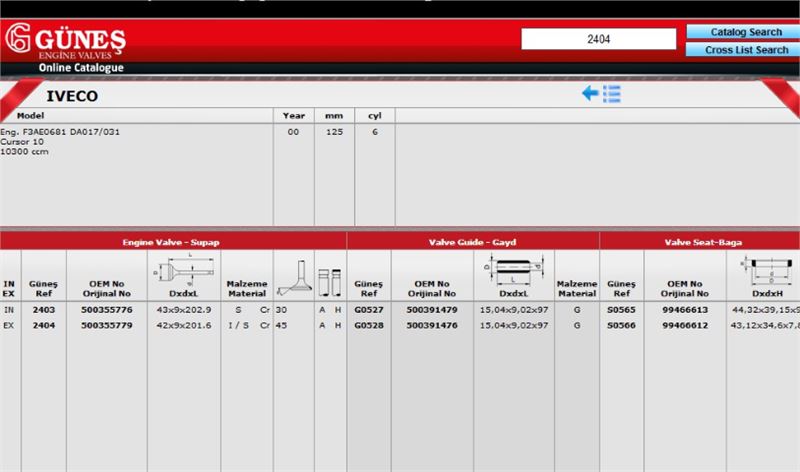Click the Catalog Search button
Image resolution: width=800 pixels, height=472 pixels.
click(x=745, y=32)
